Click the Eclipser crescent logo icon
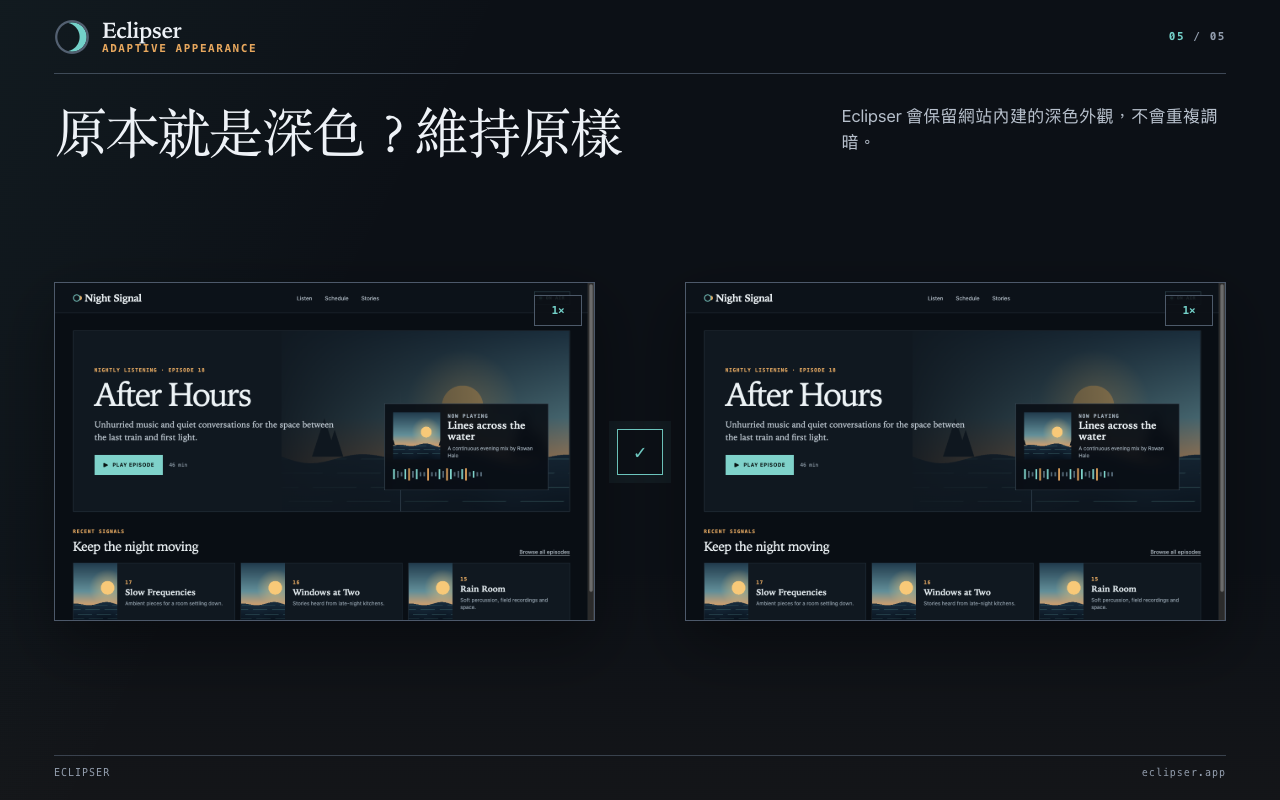 coord(72,37)
